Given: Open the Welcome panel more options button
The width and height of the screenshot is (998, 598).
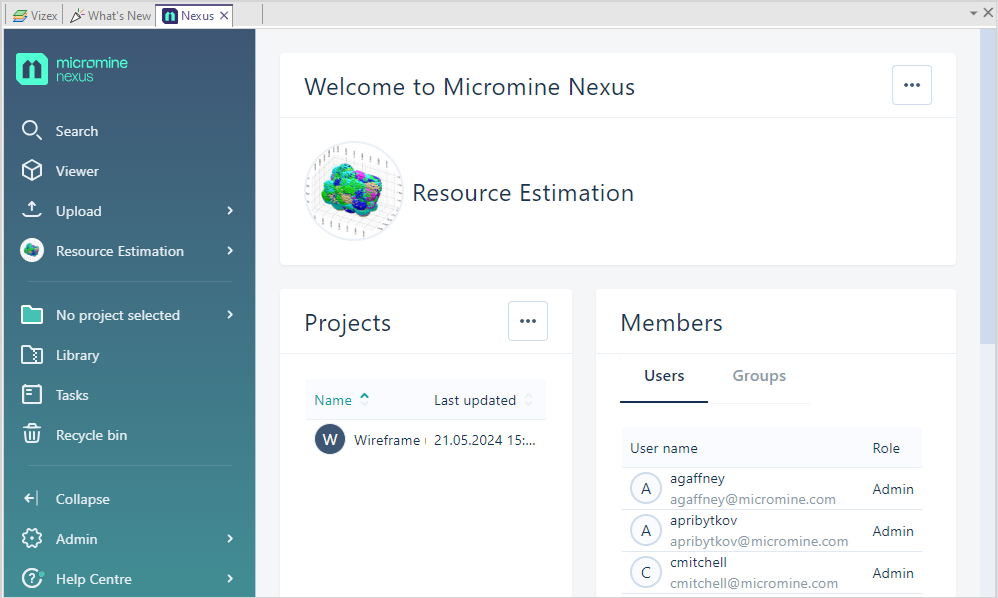Looking at the screenshot, I should click(911, 85).
